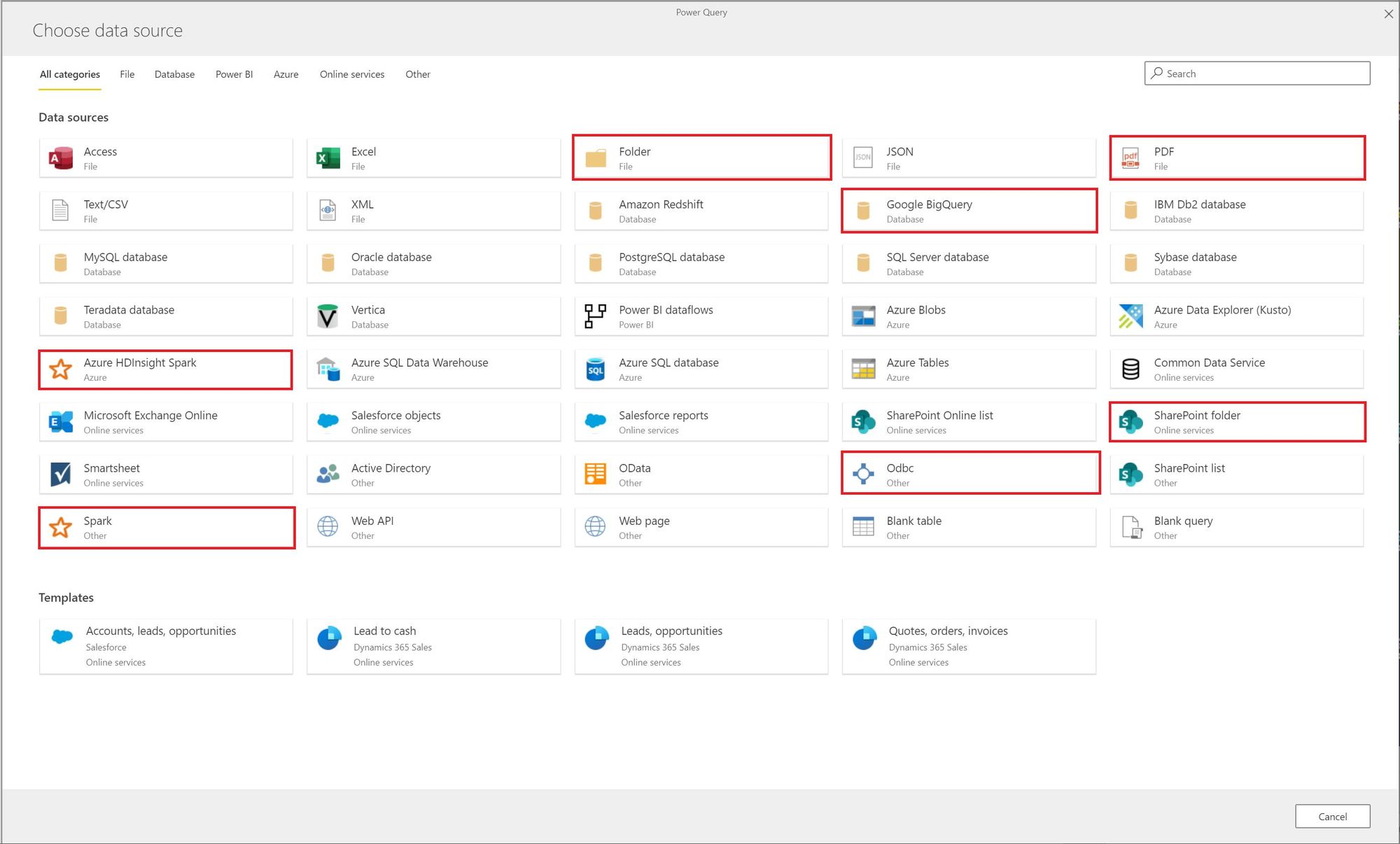Click the Cancel button
Screen dimensions: 1400x844
pos(1332,817)
